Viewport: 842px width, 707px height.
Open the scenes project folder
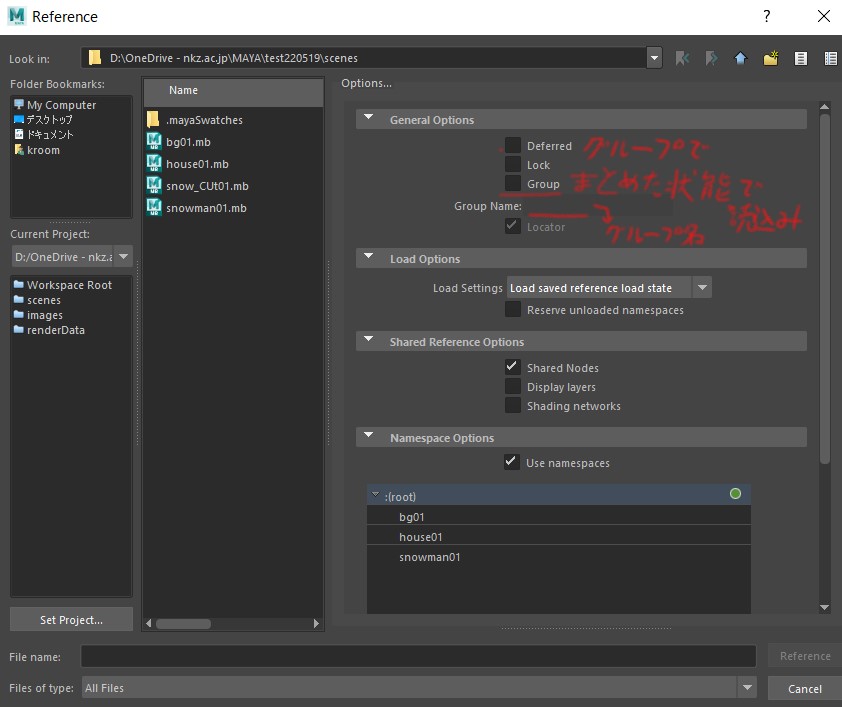pos(37,300)
